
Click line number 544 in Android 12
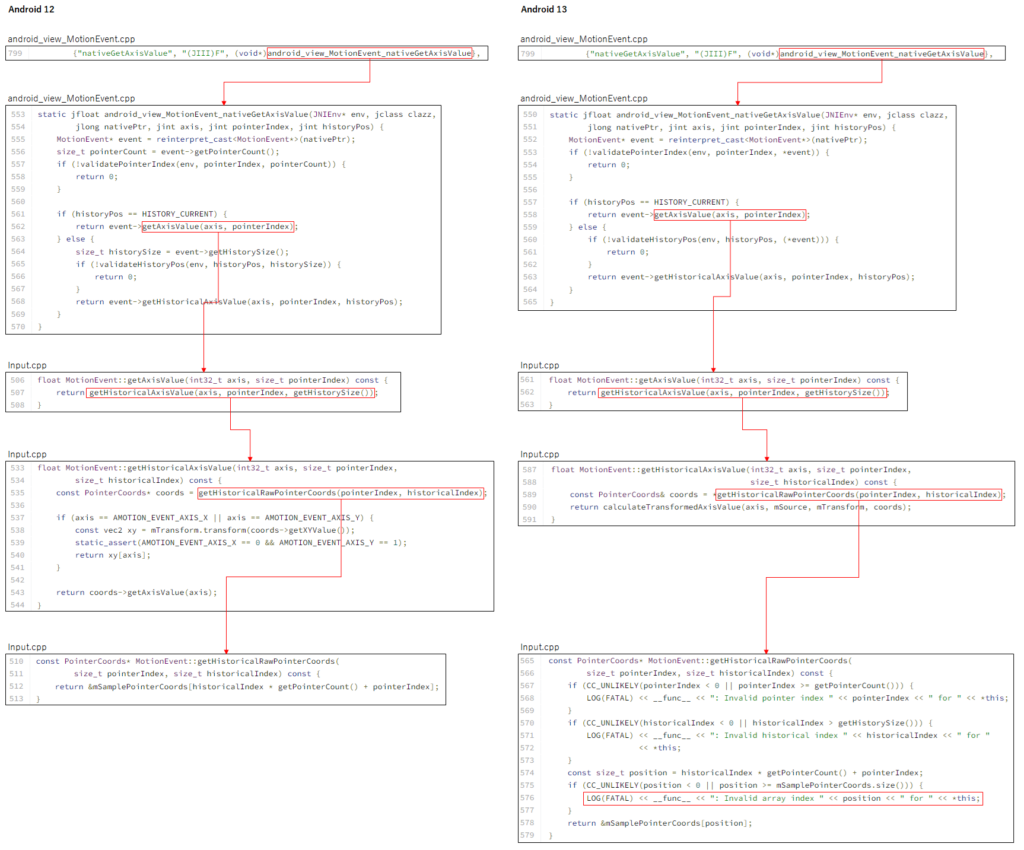tap(18, 605)
